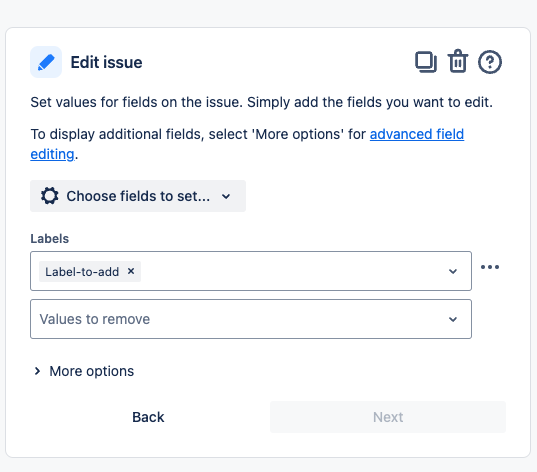Click the blue pencil Edit issue icon
The image size is (537, 472).
(46, 62)
